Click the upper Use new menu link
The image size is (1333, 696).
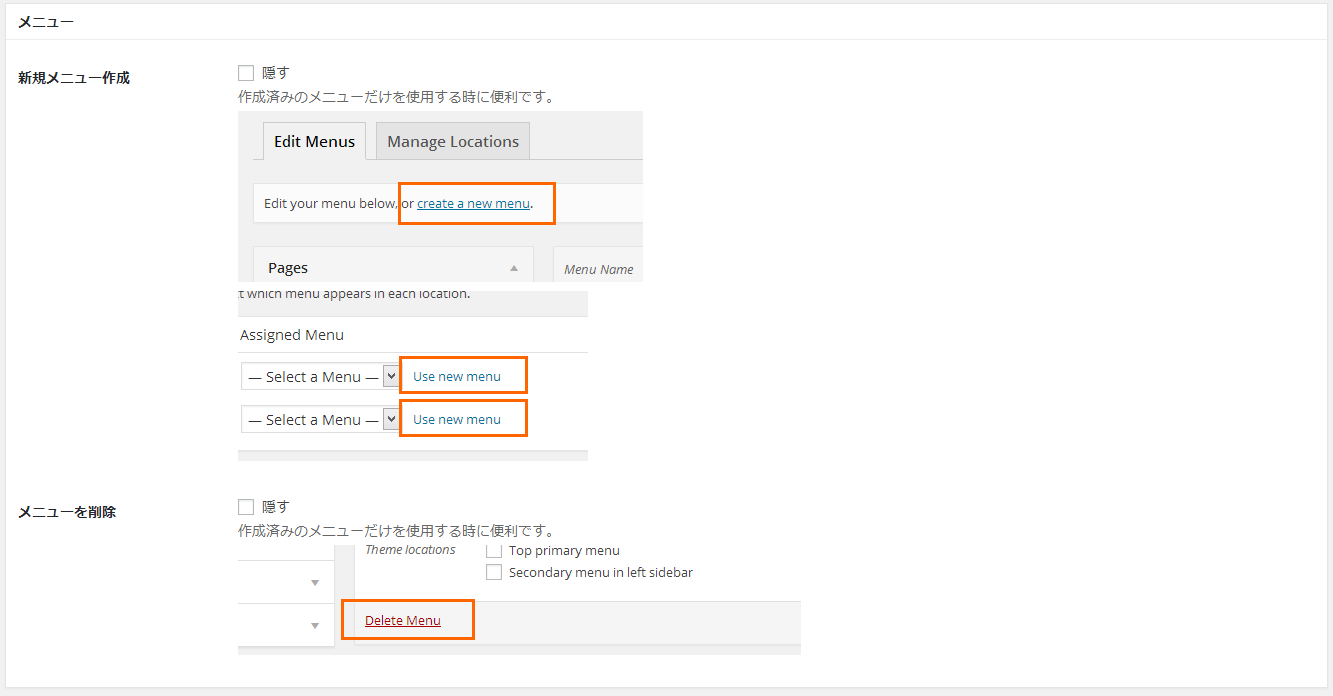[456, 377]
